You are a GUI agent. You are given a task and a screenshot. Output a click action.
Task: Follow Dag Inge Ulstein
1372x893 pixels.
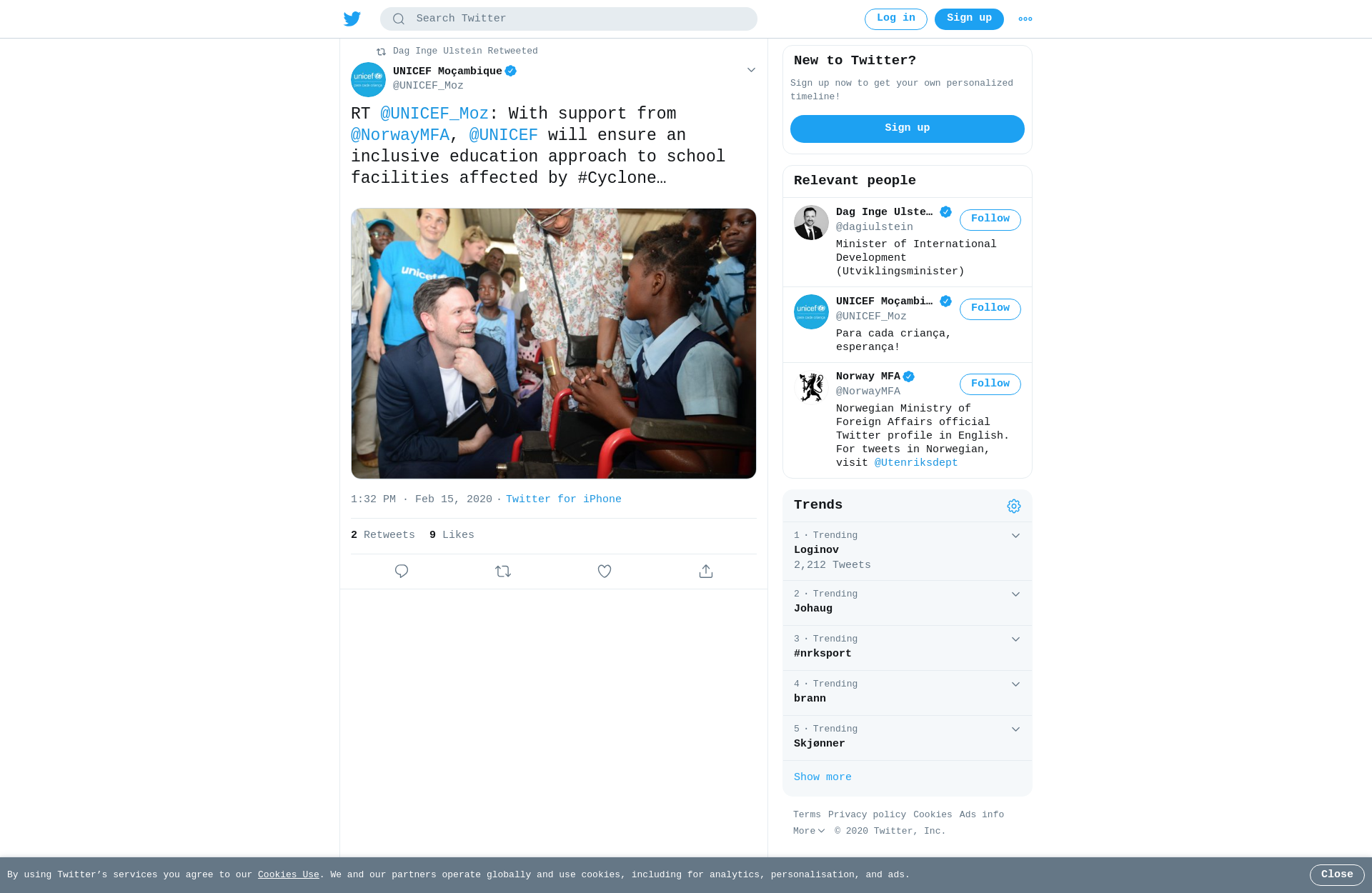[x=990, y=219]
